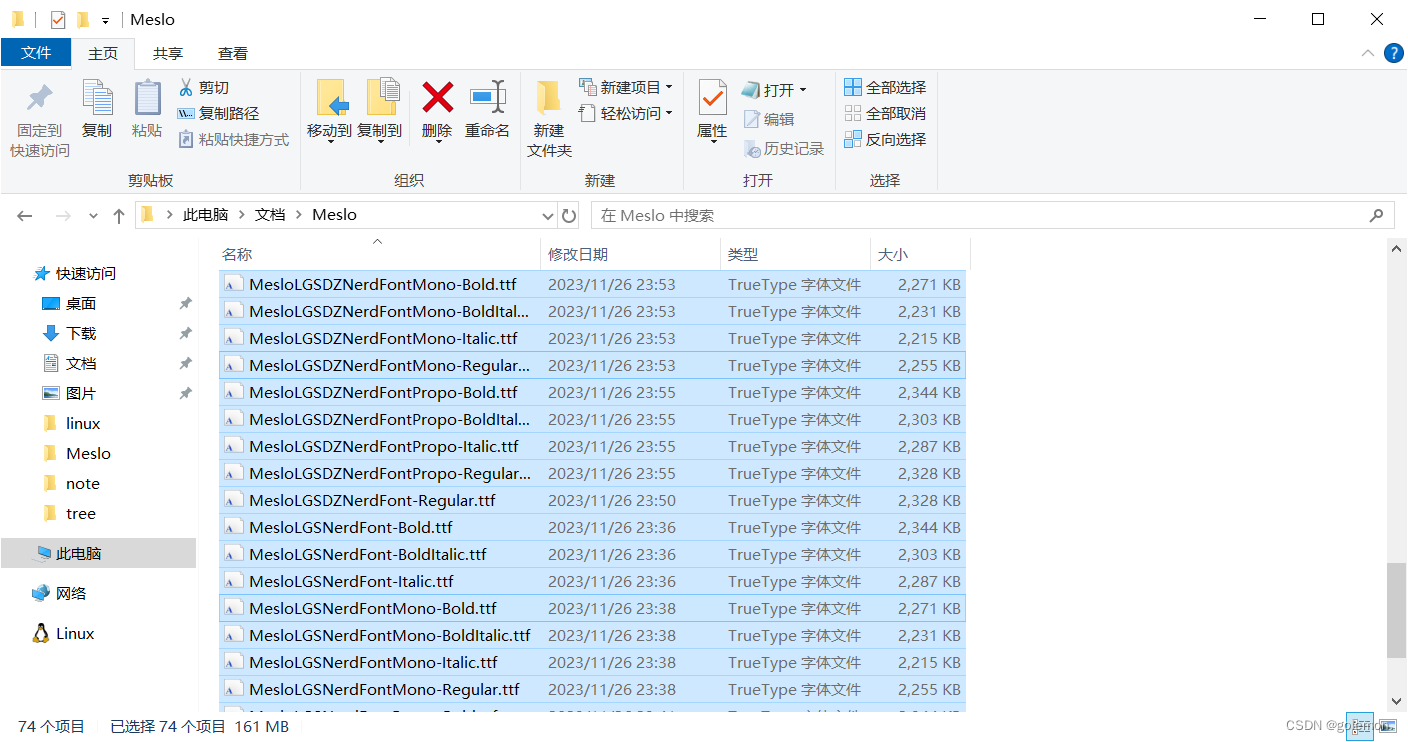Click Select all in ribbon
Image resolution: width=1408 pixels, height=742 pixels.
click(x=885, y=88)
